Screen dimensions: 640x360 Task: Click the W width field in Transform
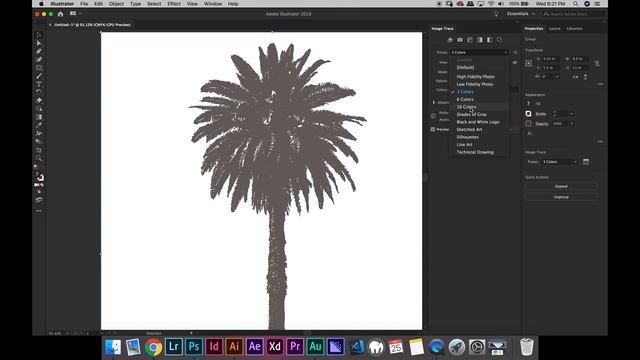click(580, 59)
